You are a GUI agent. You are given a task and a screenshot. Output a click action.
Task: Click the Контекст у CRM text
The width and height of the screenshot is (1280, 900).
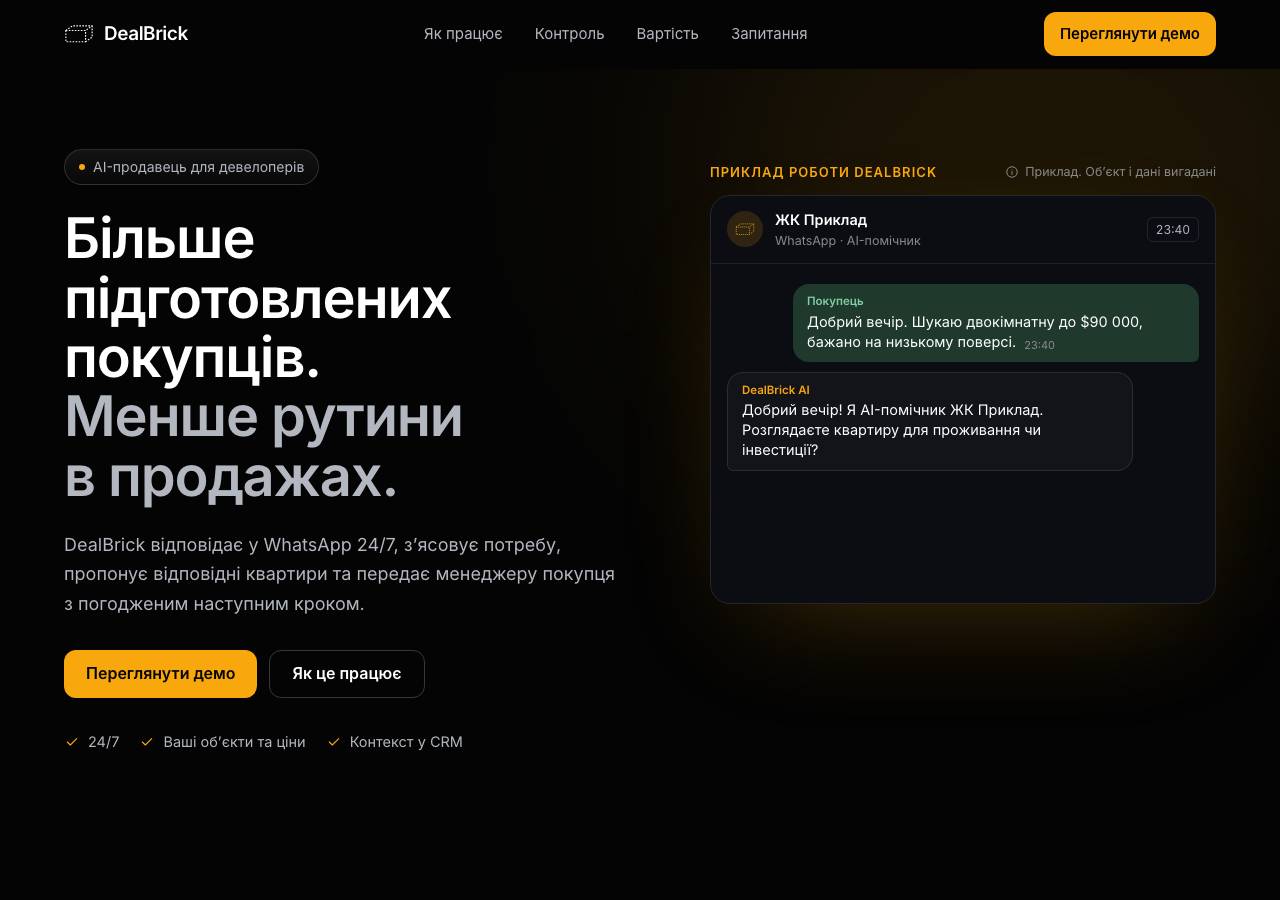pyautogui.click(x=406, y=742)
